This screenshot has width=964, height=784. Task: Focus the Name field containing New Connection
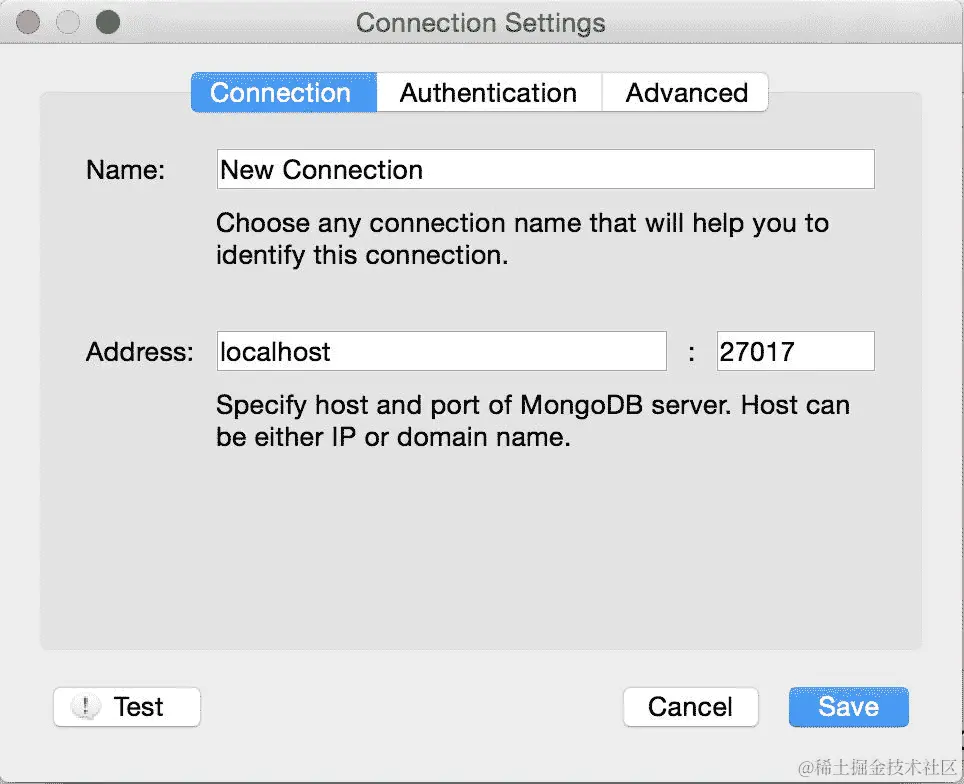pyautogui.click(x=545, y=169)
